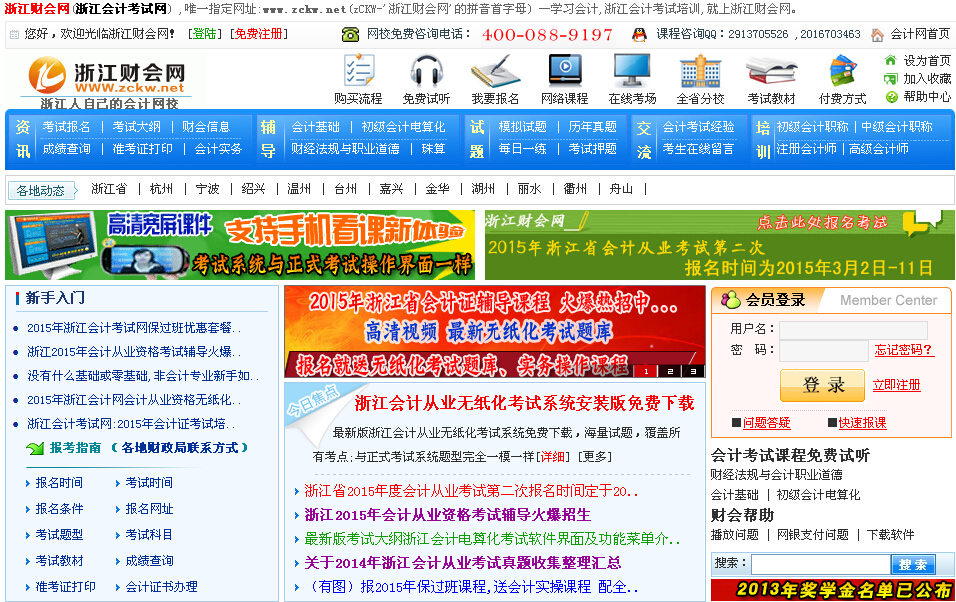The height and width of the screenshot is (602, 956).
Task: Click the 密码 password field
Action: [823, 350]
